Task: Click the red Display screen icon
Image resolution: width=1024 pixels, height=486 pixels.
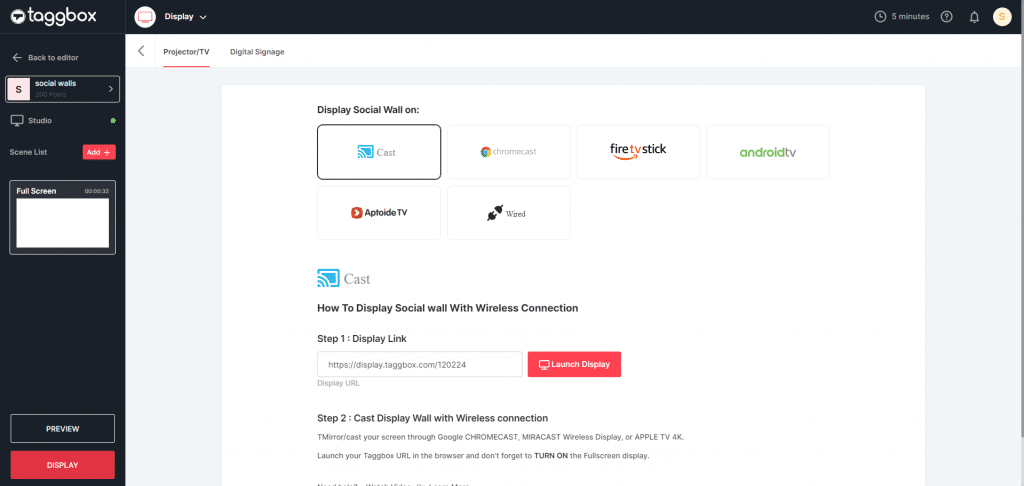Action: [x=146, y=17]
